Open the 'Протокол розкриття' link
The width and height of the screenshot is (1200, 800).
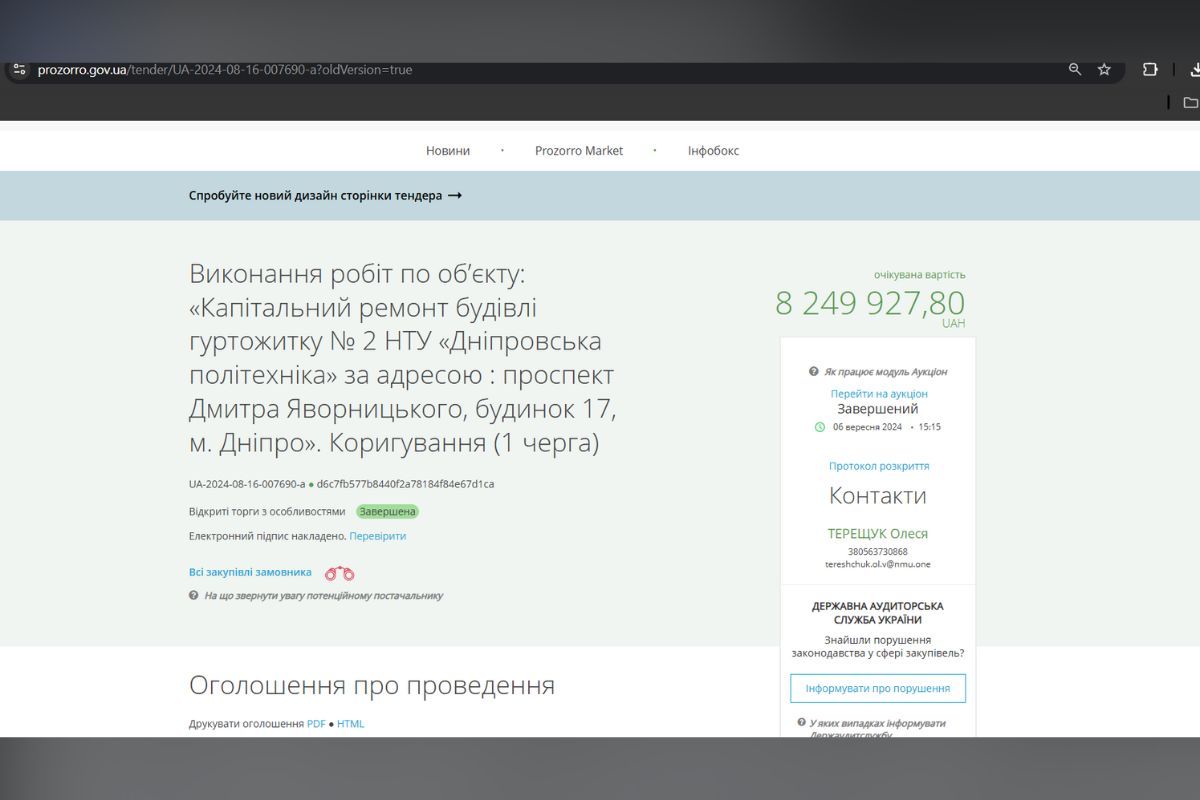[x=877, y=466]
